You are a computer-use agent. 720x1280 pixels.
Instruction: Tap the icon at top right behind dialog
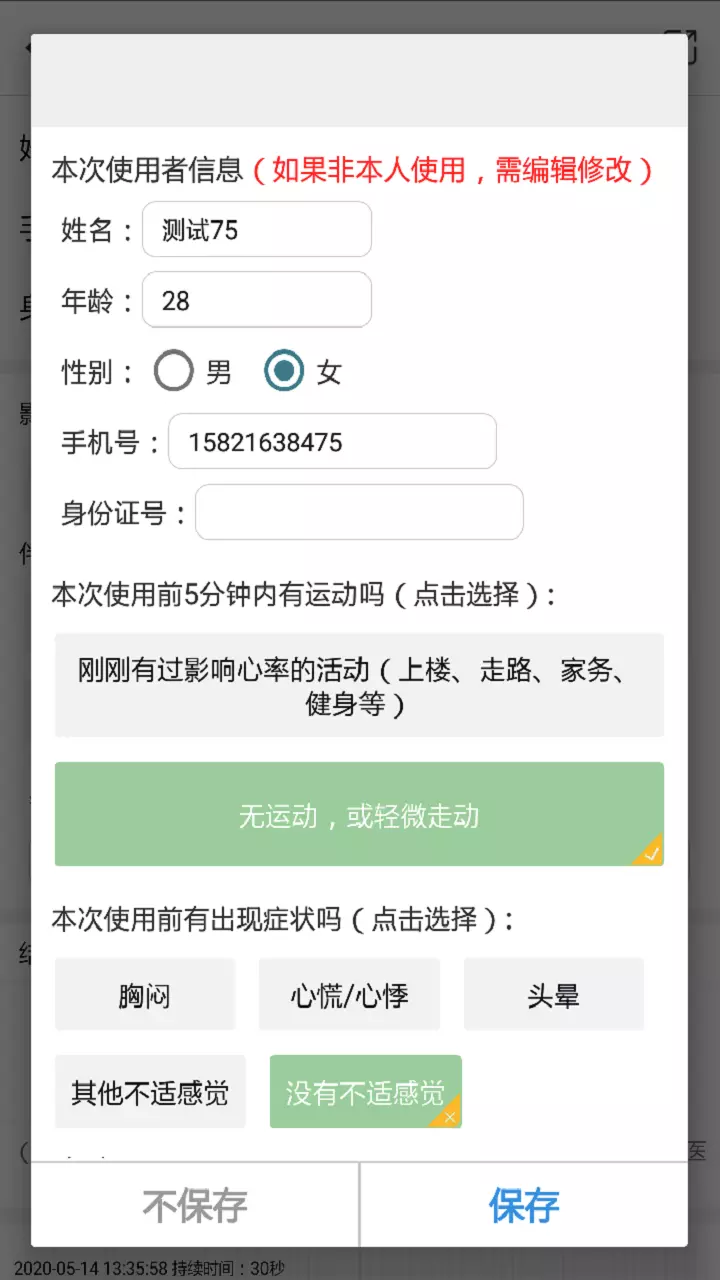(x=689, y=46)
